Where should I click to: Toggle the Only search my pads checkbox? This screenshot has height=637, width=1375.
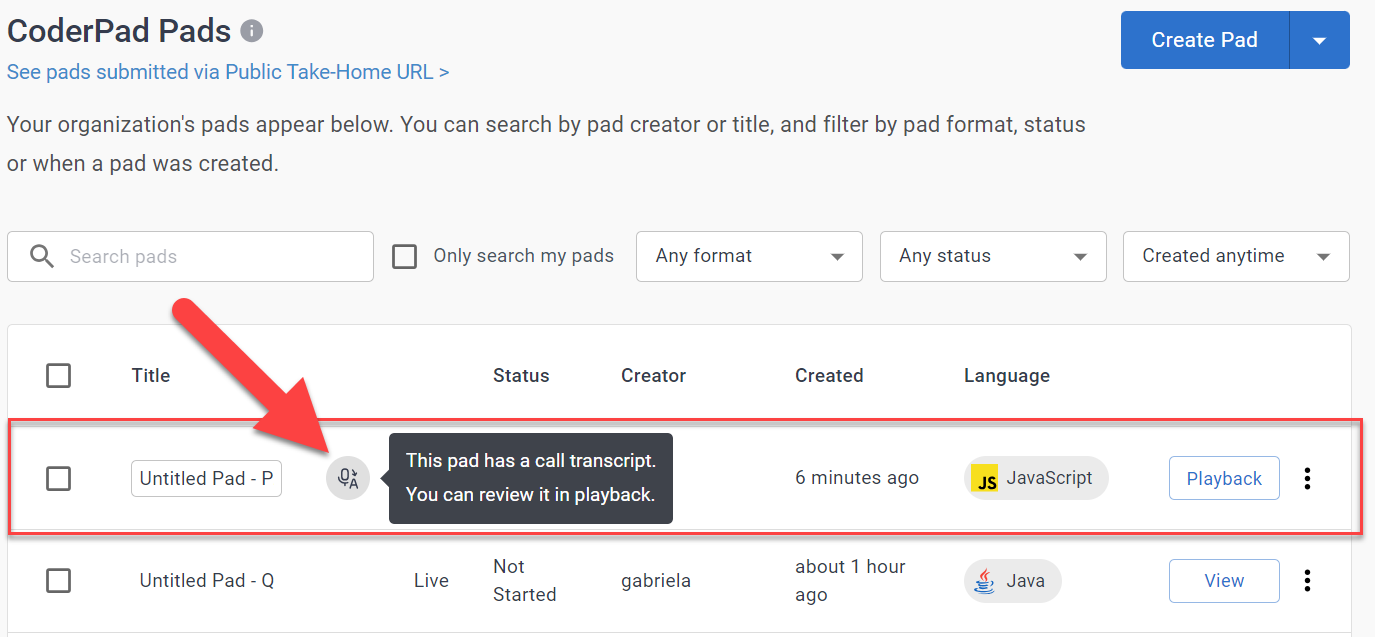[x=405, y=257]
